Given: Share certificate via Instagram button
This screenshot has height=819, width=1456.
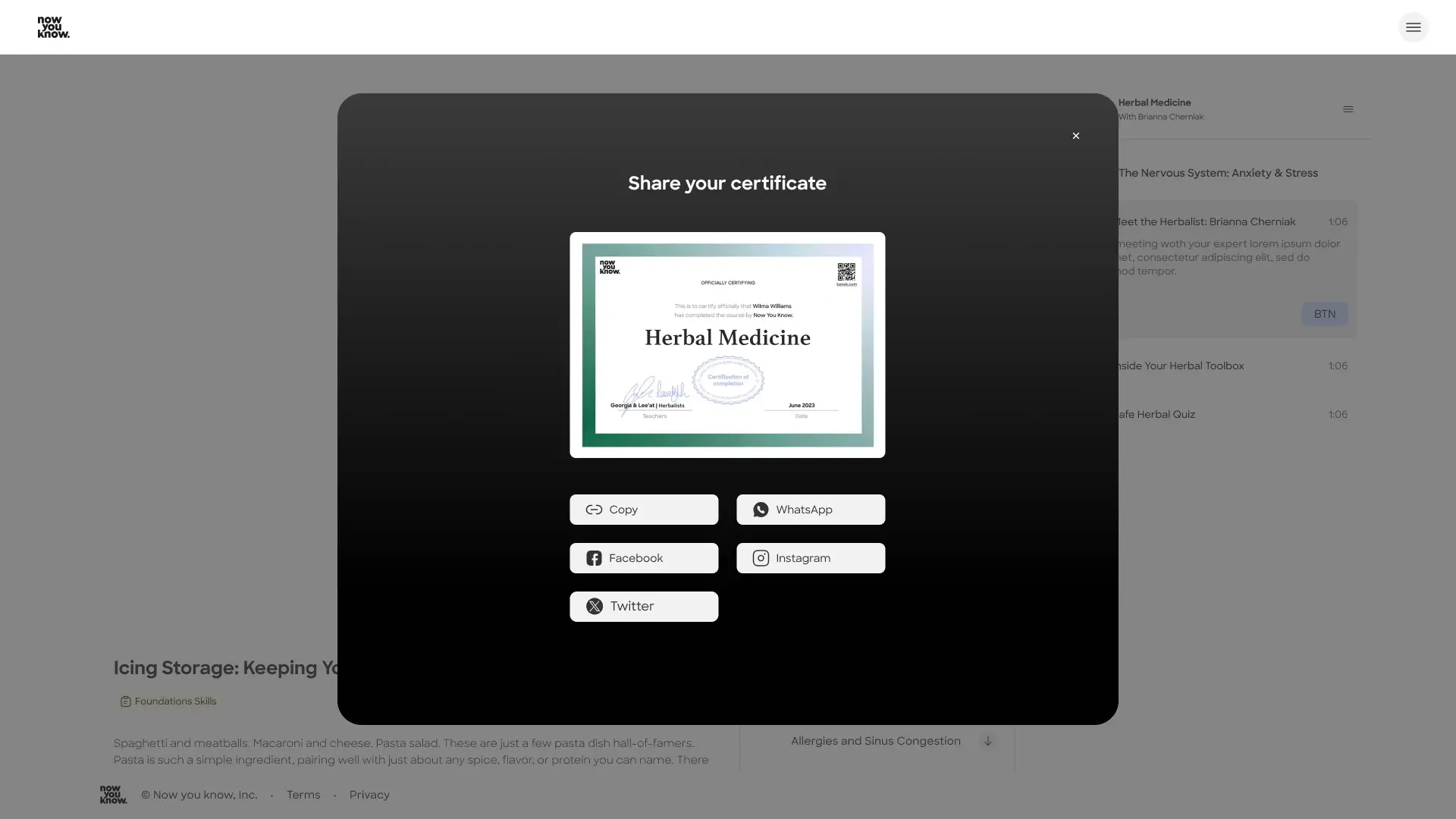Looking at the screenshot, I should point(810,558).
